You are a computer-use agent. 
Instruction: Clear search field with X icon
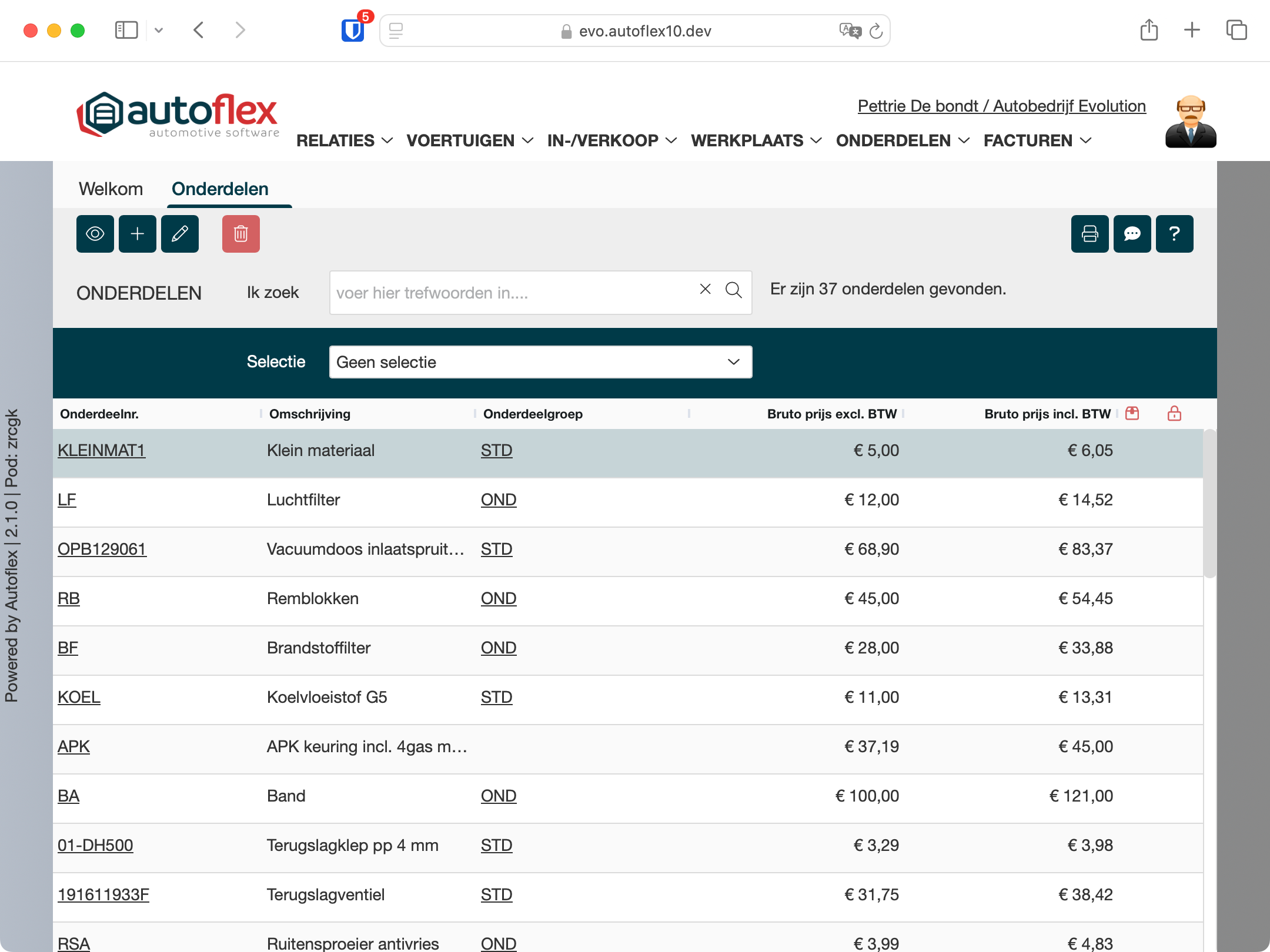pos(705,289)
